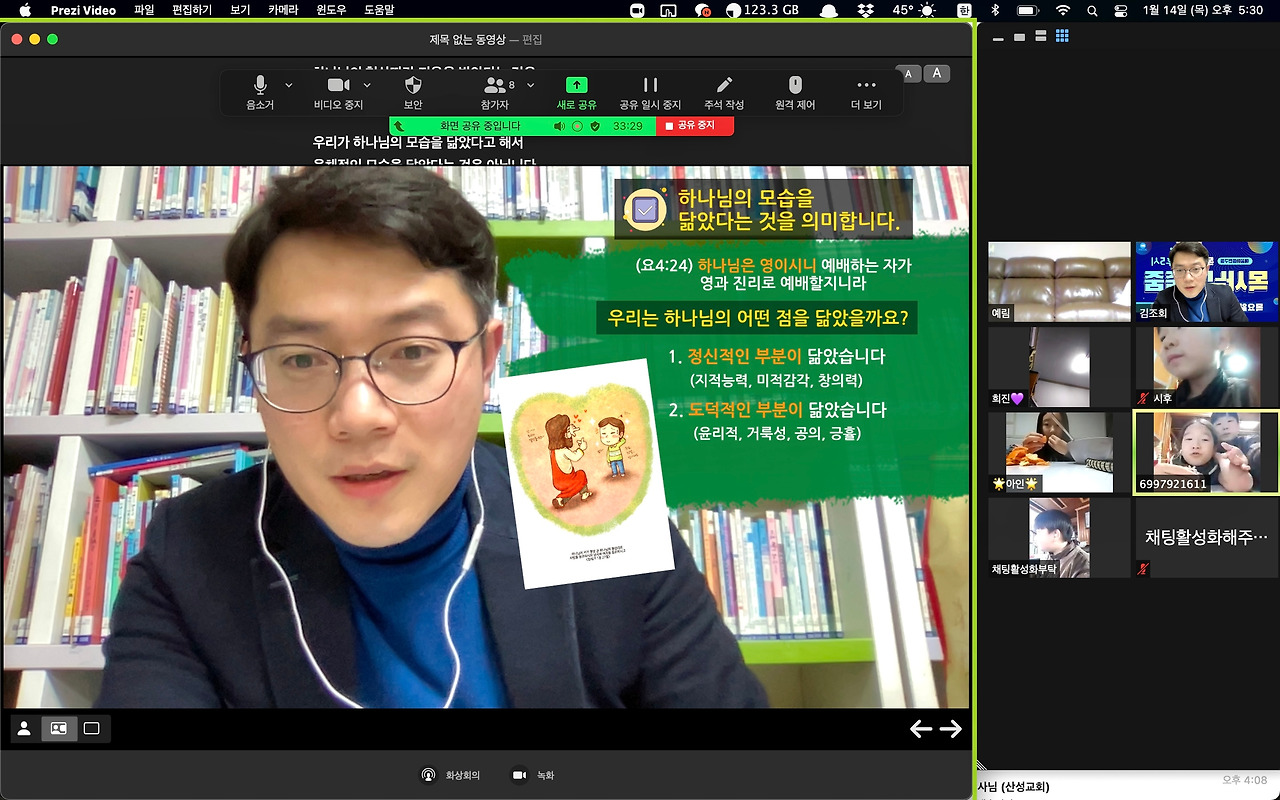Mute the microphone with 음소거

[x=260, y=93]
